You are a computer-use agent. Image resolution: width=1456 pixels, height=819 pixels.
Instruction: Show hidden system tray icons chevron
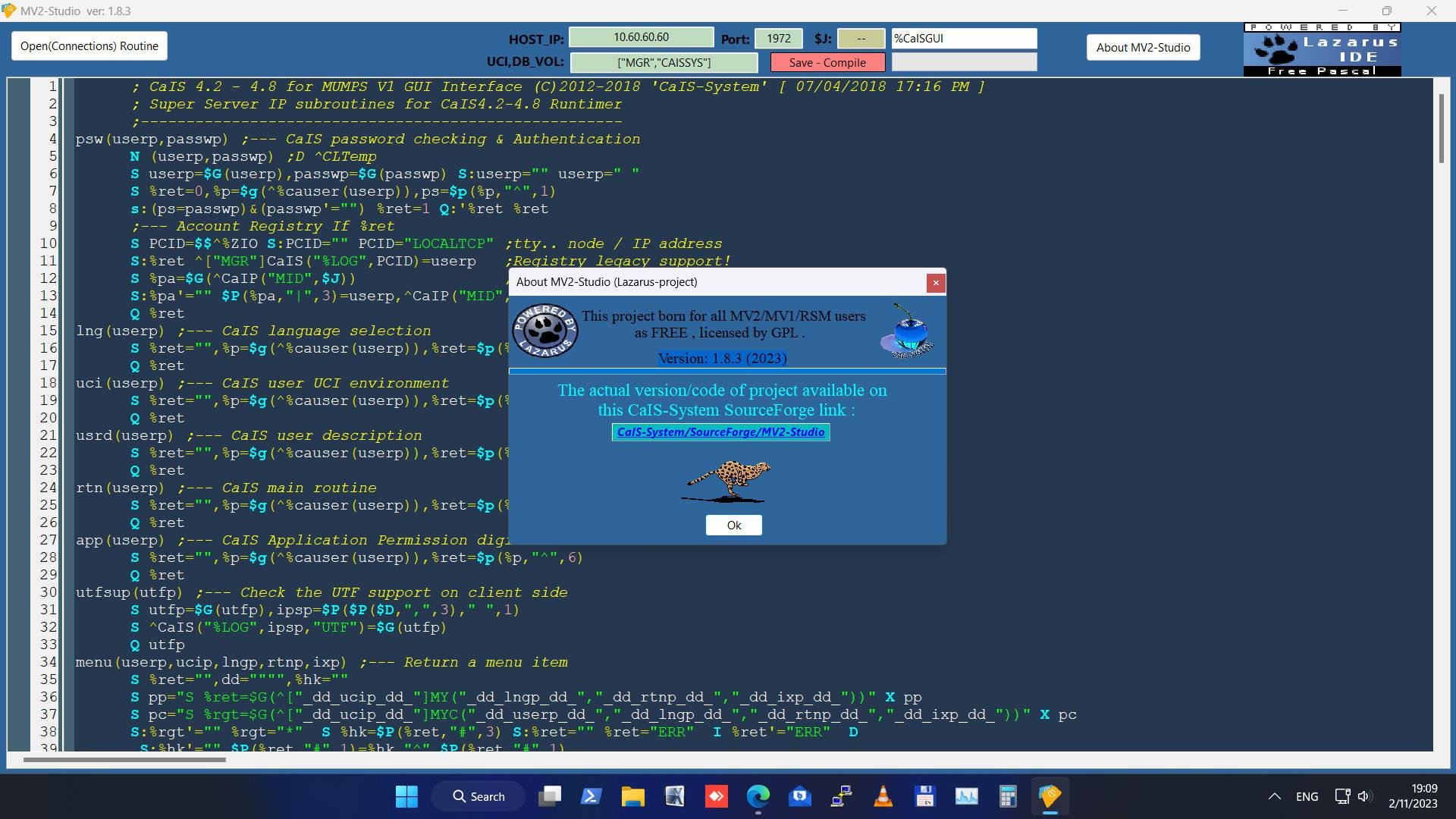(1274, 796)
